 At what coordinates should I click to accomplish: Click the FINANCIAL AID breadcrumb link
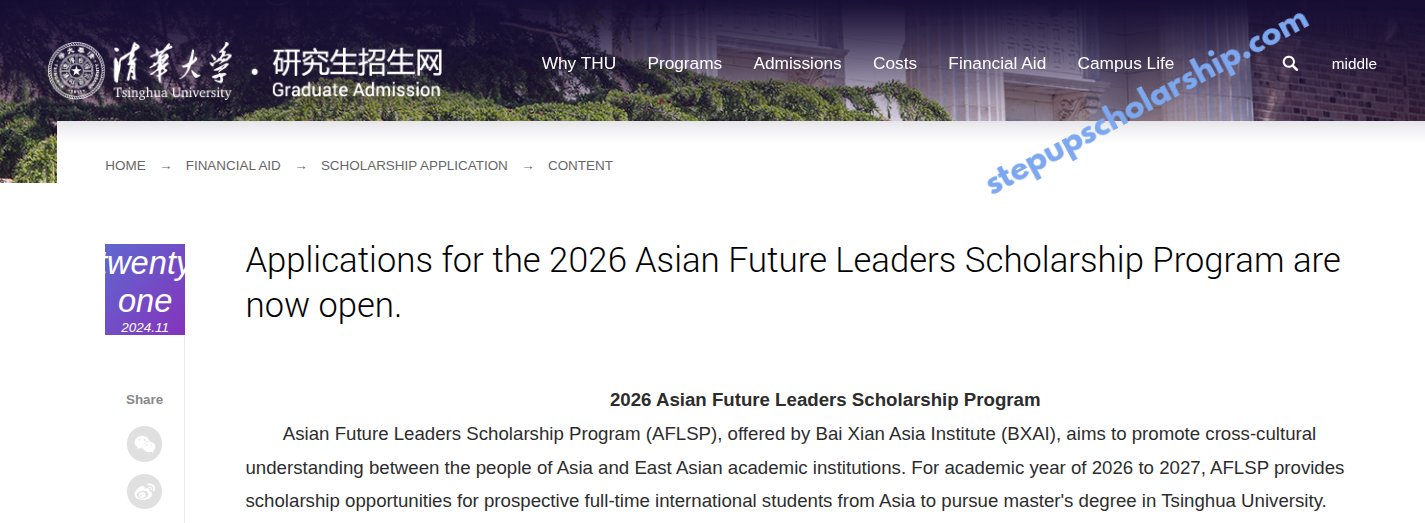tap(233, 166)
